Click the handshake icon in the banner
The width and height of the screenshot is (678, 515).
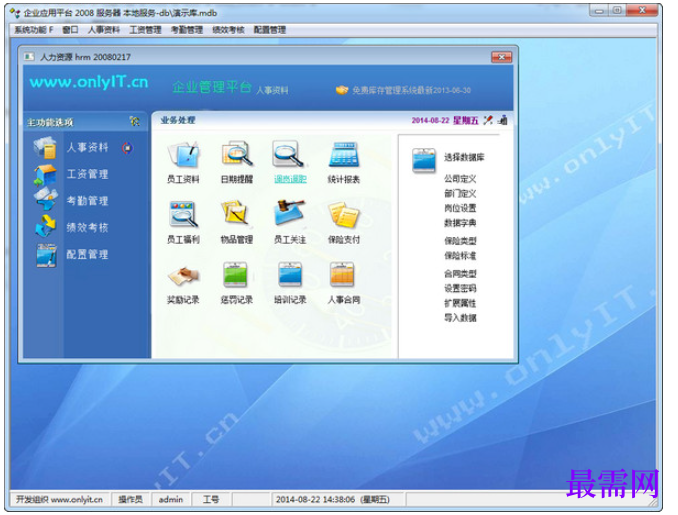pyautogui.click(x=342, y=90)
